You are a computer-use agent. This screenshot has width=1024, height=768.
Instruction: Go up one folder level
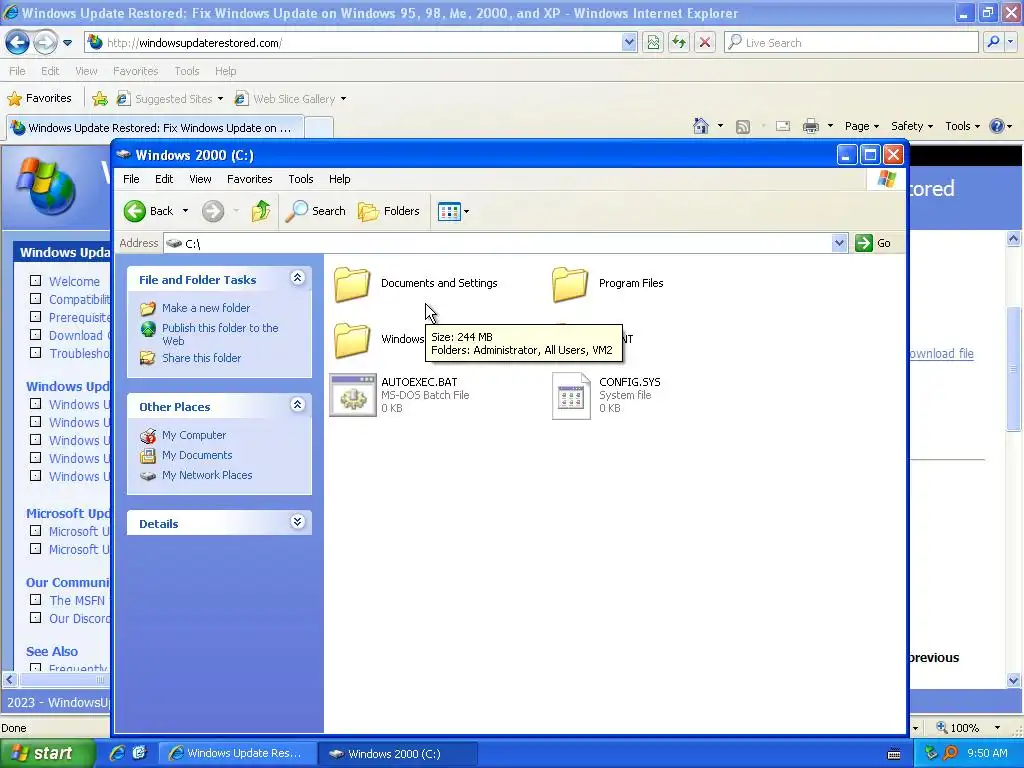point(261,211)
